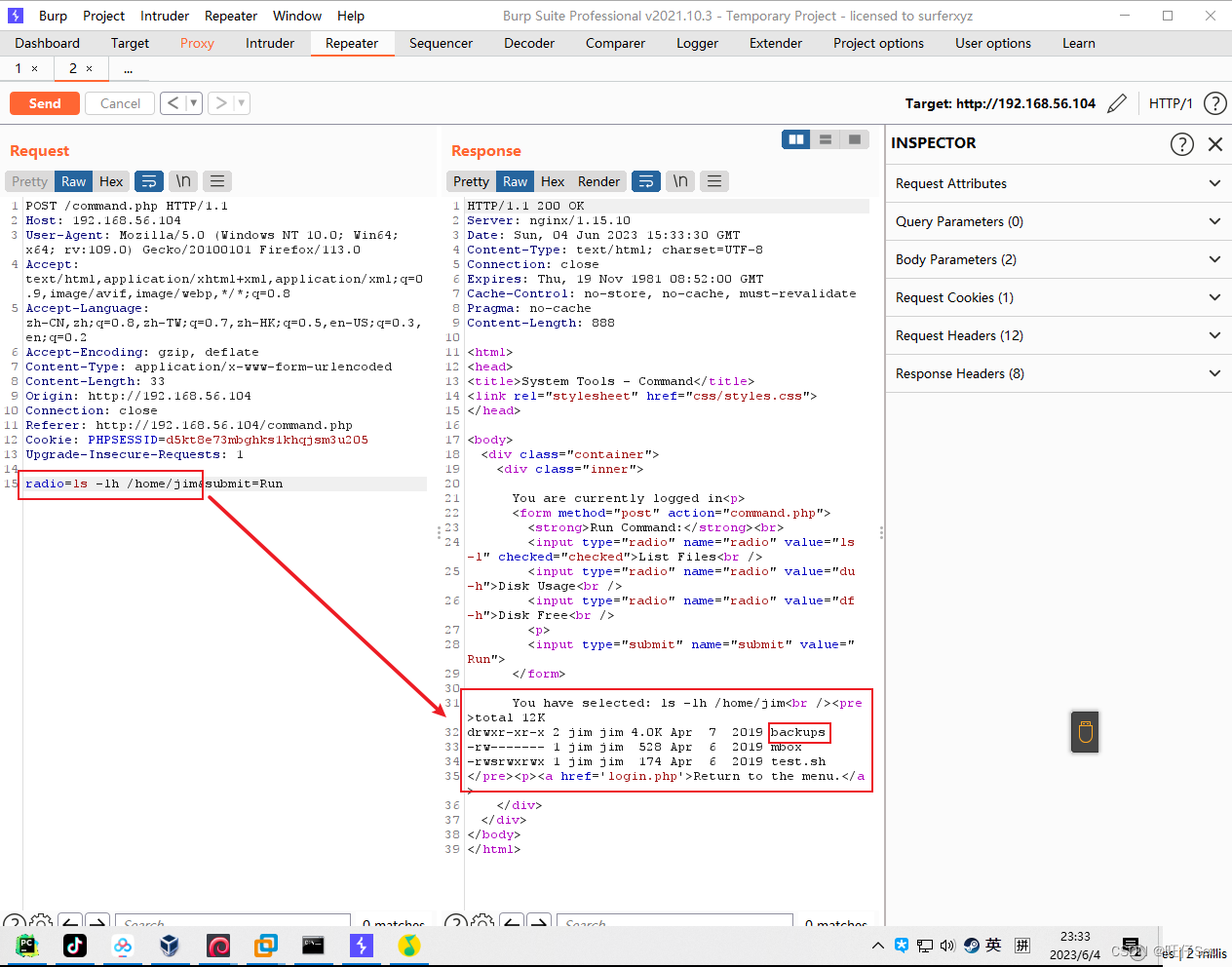The height and width of the screenshot is (967, 1232).
Task: Open terminal window from the taskbar
Action: (x=313, y=946)
